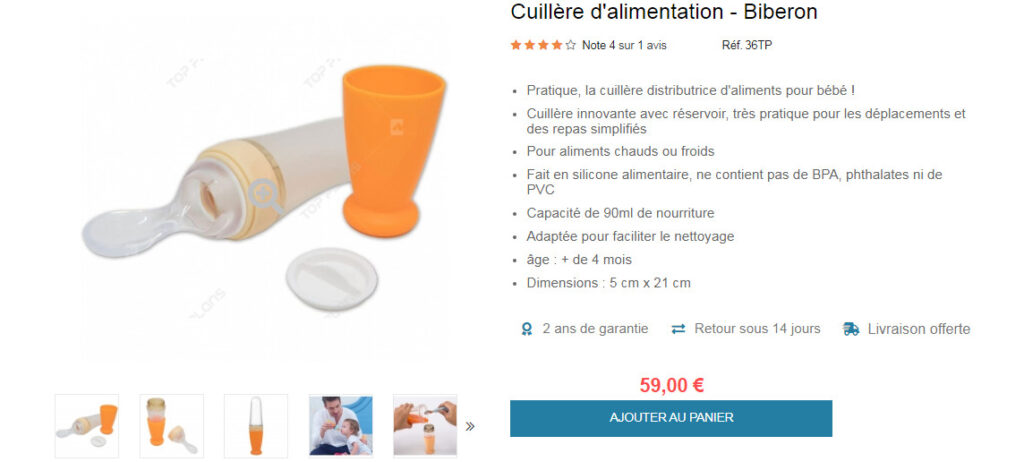
Task: Click the product title 'Cuillère d'alimentation - Biberon'
Action: pyautogui.click(x=664, y=12)
